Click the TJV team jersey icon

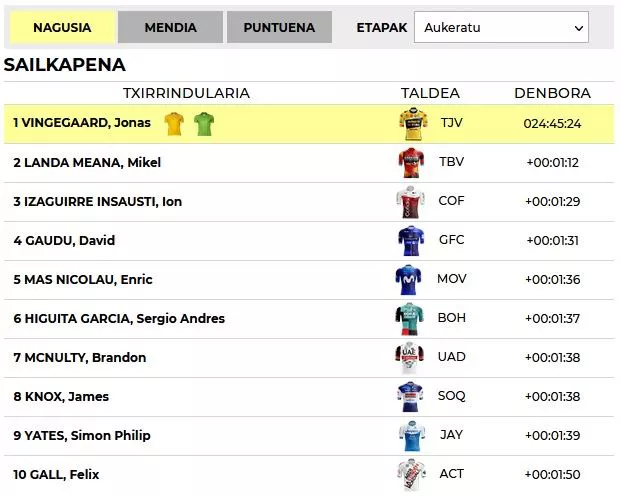(413, 124)
